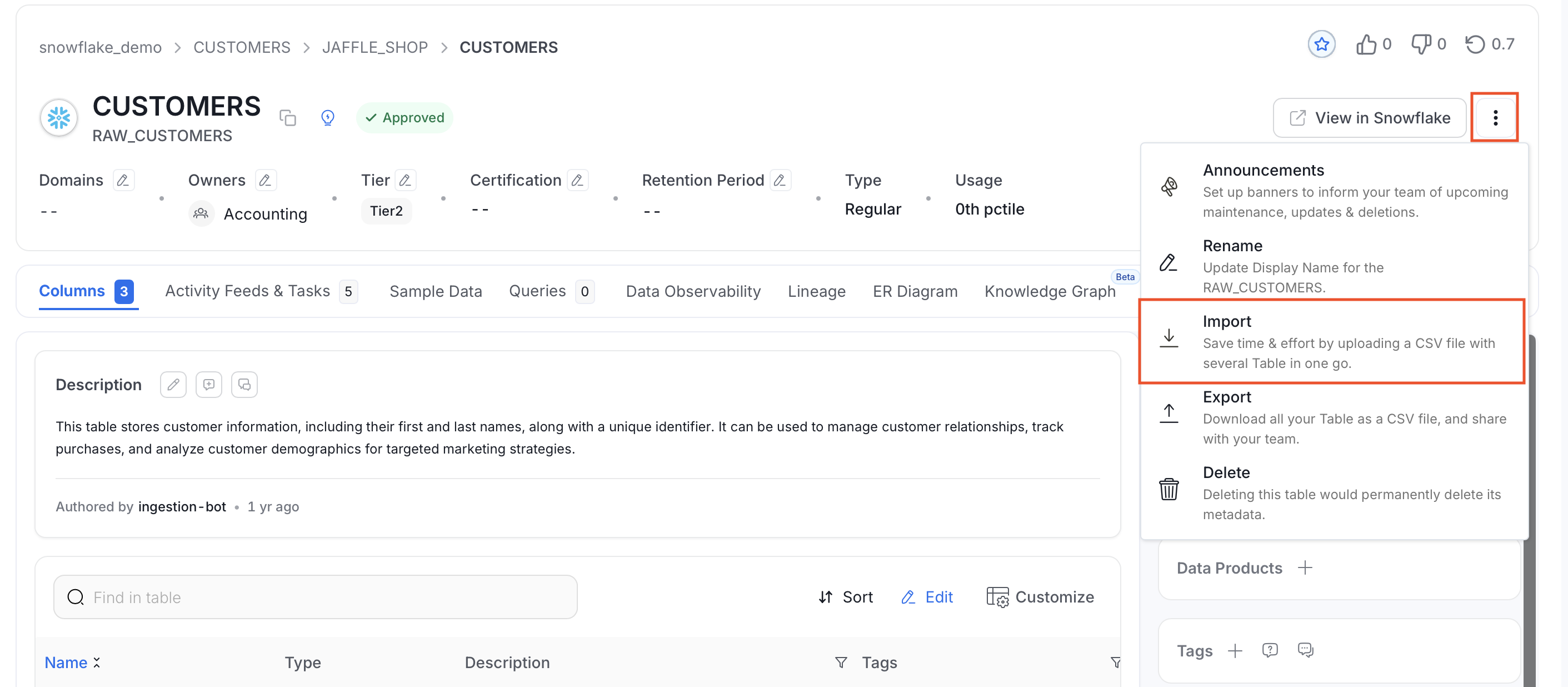Screen dimensions: 1568x687
Task: Edit Domains pencil icon
Action: [123, 180]
